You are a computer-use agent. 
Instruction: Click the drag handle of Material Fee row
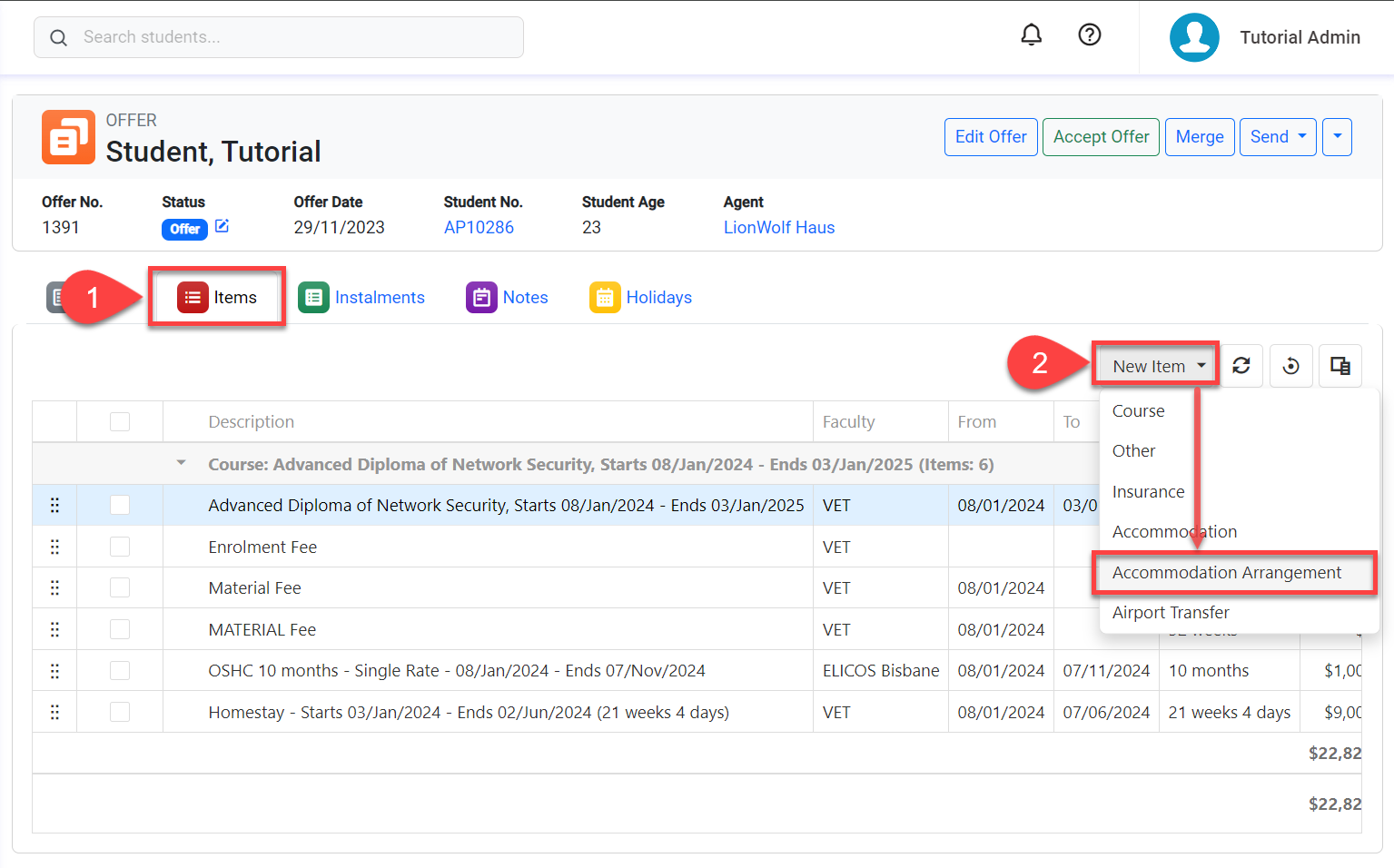[54, 587]
